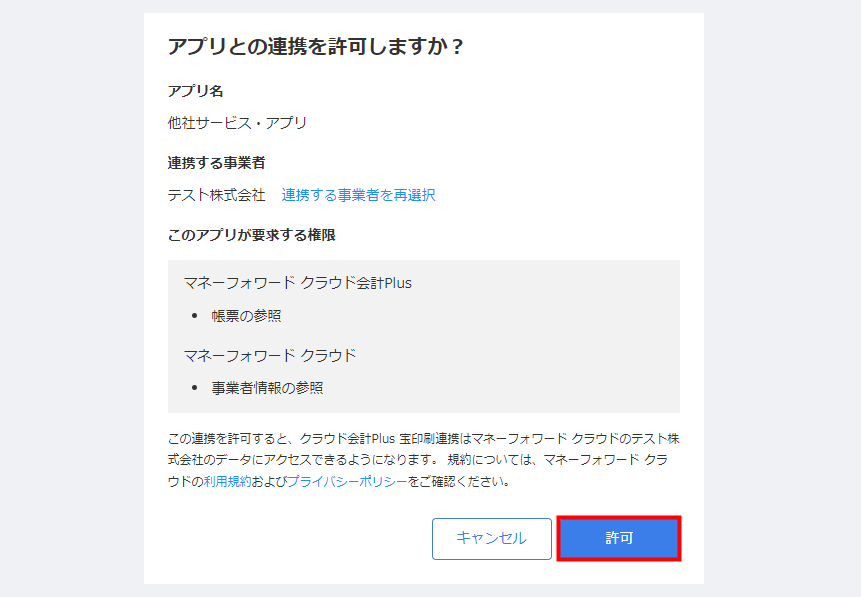The width and height of the screenshot is (861, 597).
Task: Select the 事業者情報の参照 permission item
Action: tap(267, 389)
